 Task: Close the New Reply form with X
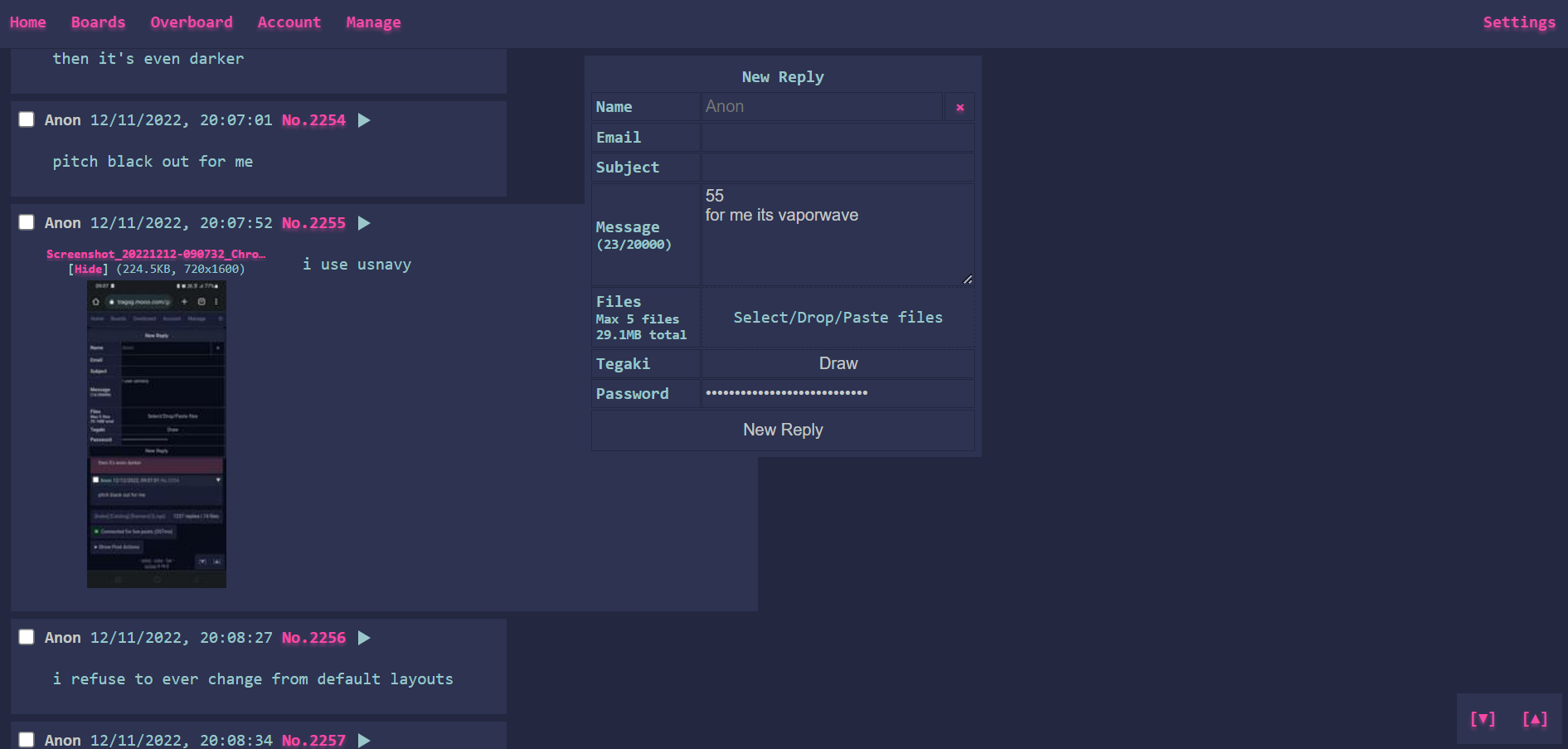[x=959, y=107]
